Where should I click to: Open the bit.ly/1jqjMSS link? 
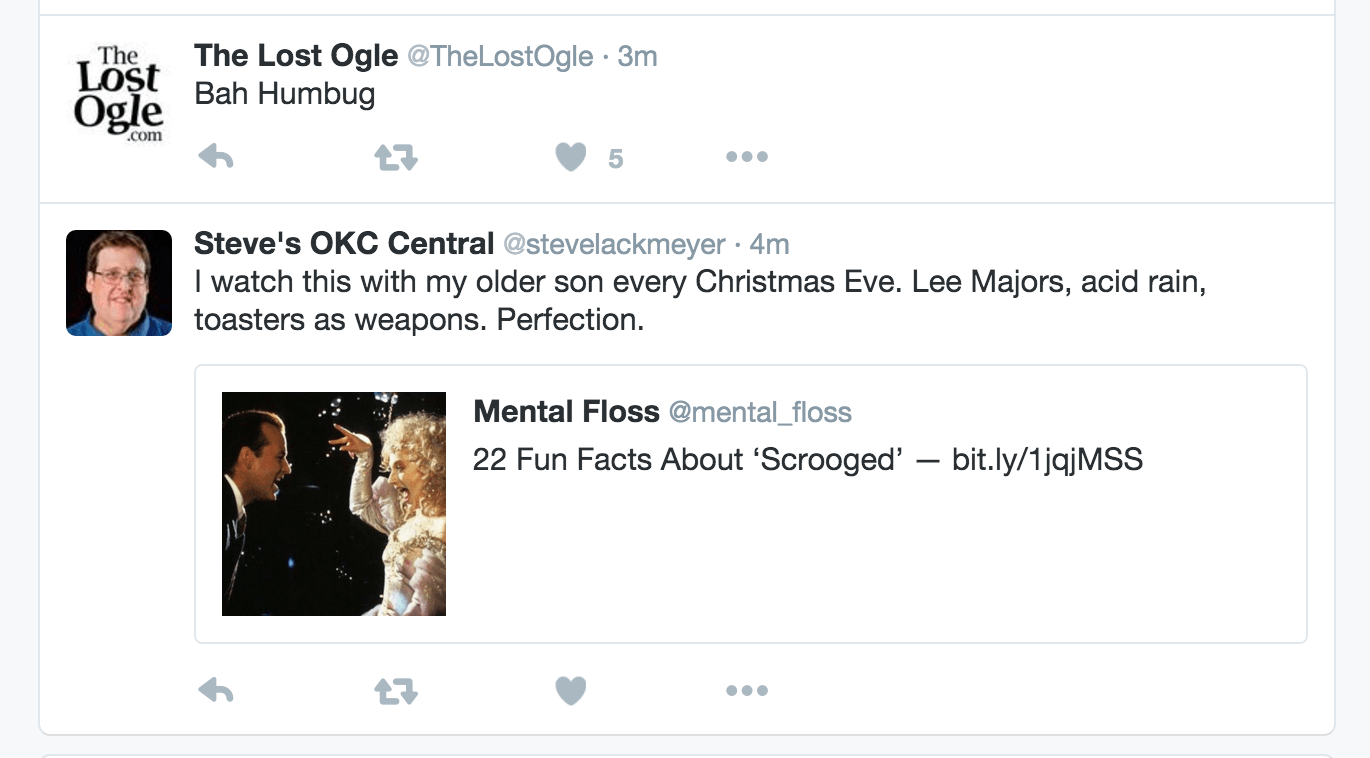coord(1047,460)
